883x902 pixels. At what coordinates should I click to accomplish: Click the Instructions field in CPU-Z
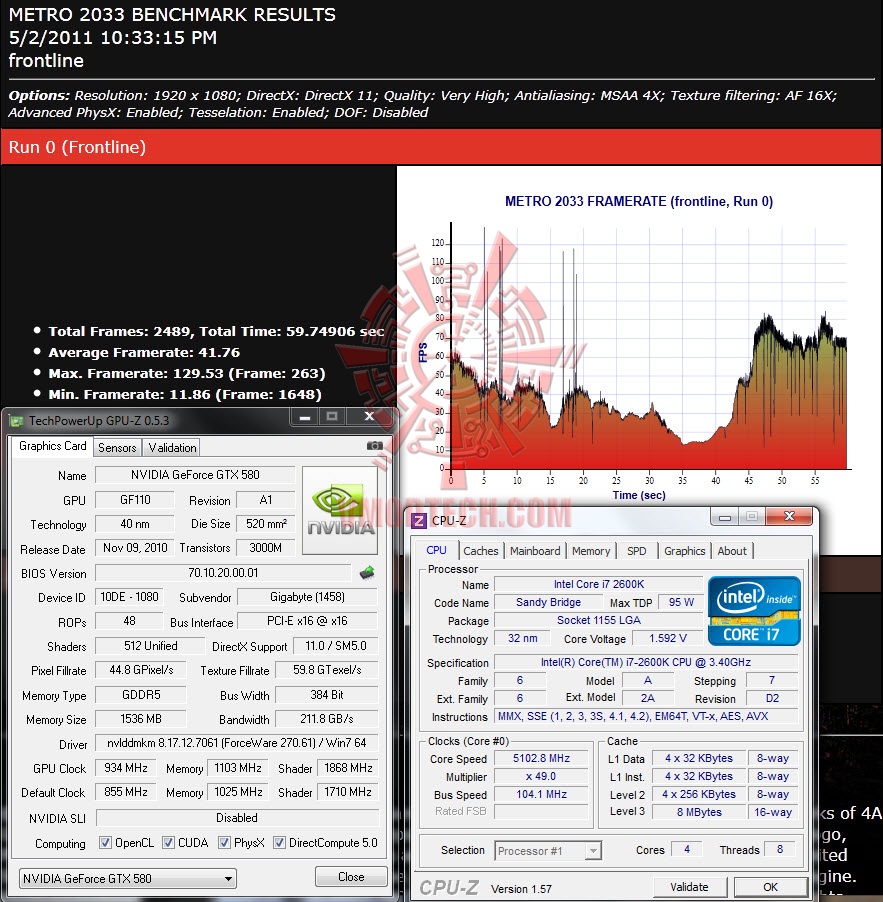(645, 716)
